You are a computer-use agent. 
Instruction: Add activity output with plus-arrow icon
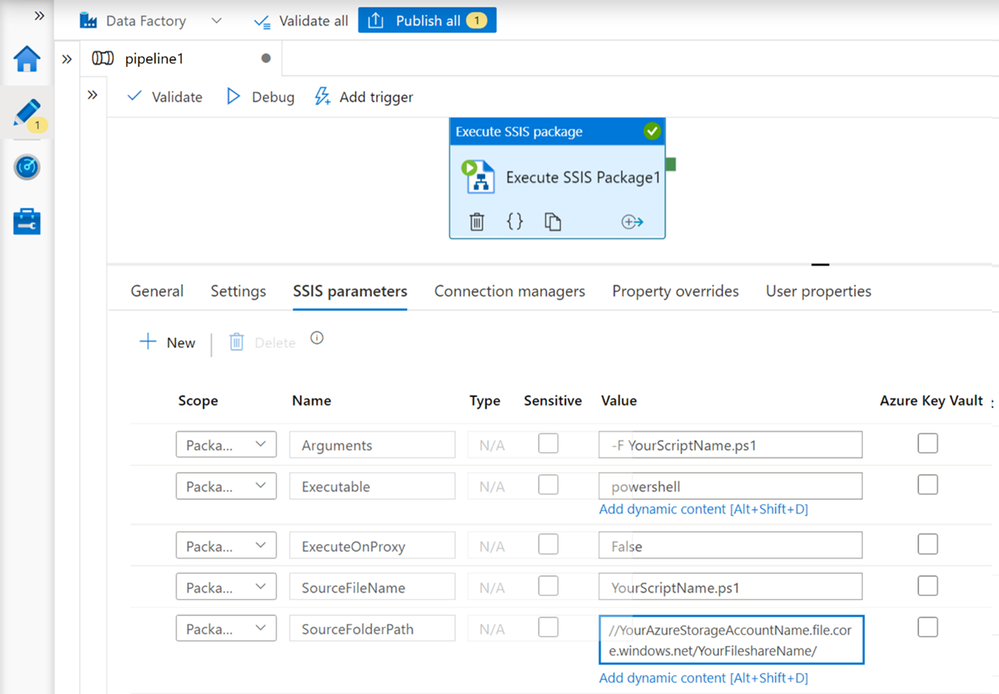(632, 222)
